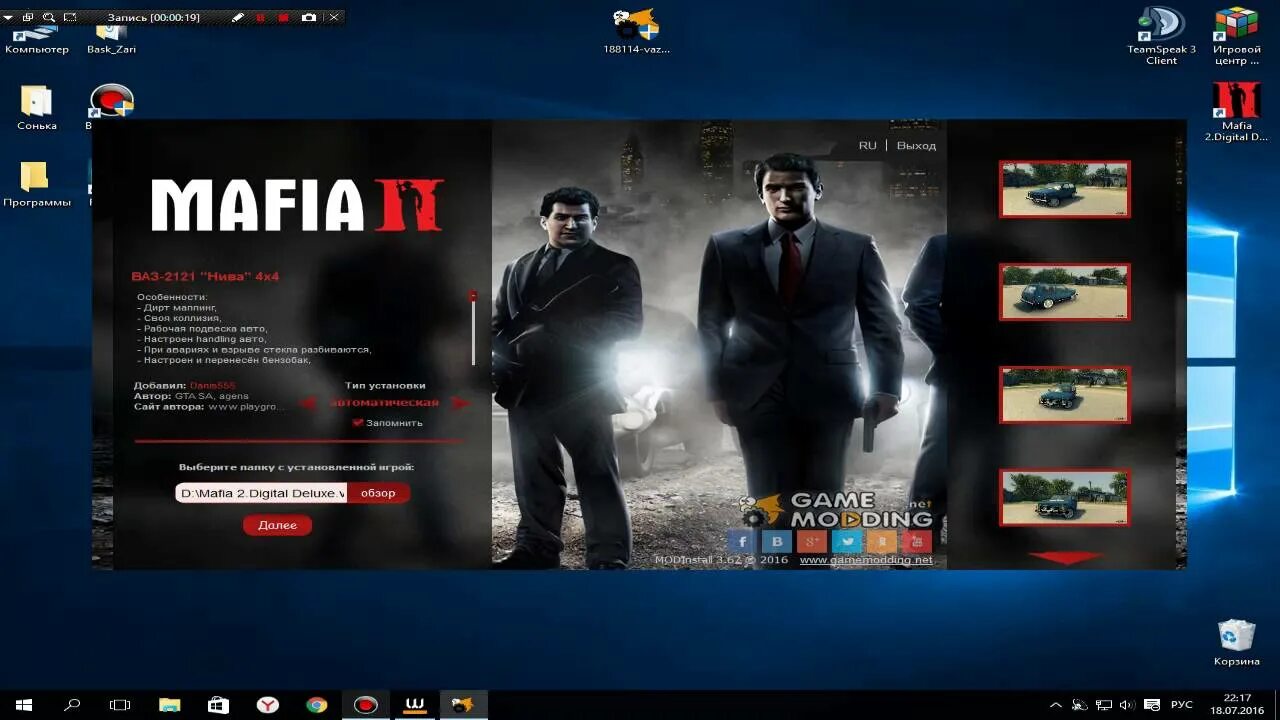Take a screenshot with camera icon
Image resolution: width=1280 pixels, height=720 pixels.
tap(309, 18)
